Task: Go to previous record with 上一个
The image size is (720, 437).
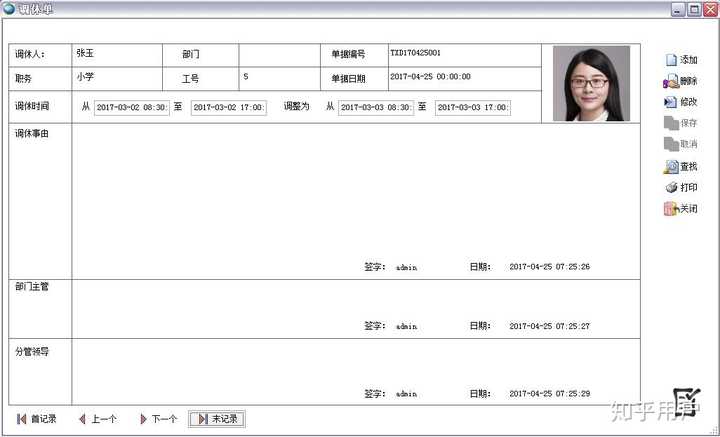Action: click(98, 419)
